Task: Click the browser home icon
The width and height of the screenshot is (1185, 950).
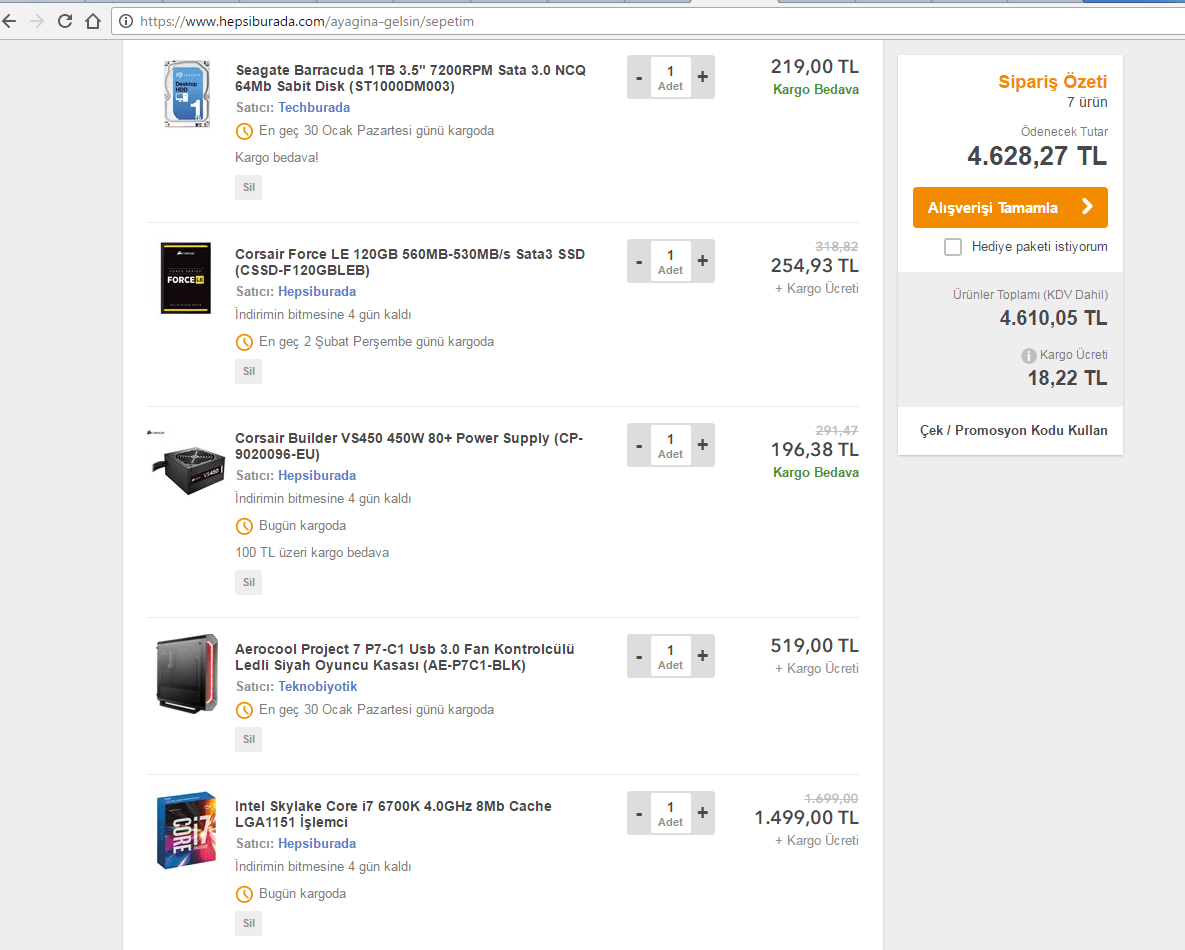Action: pos(92,20)
